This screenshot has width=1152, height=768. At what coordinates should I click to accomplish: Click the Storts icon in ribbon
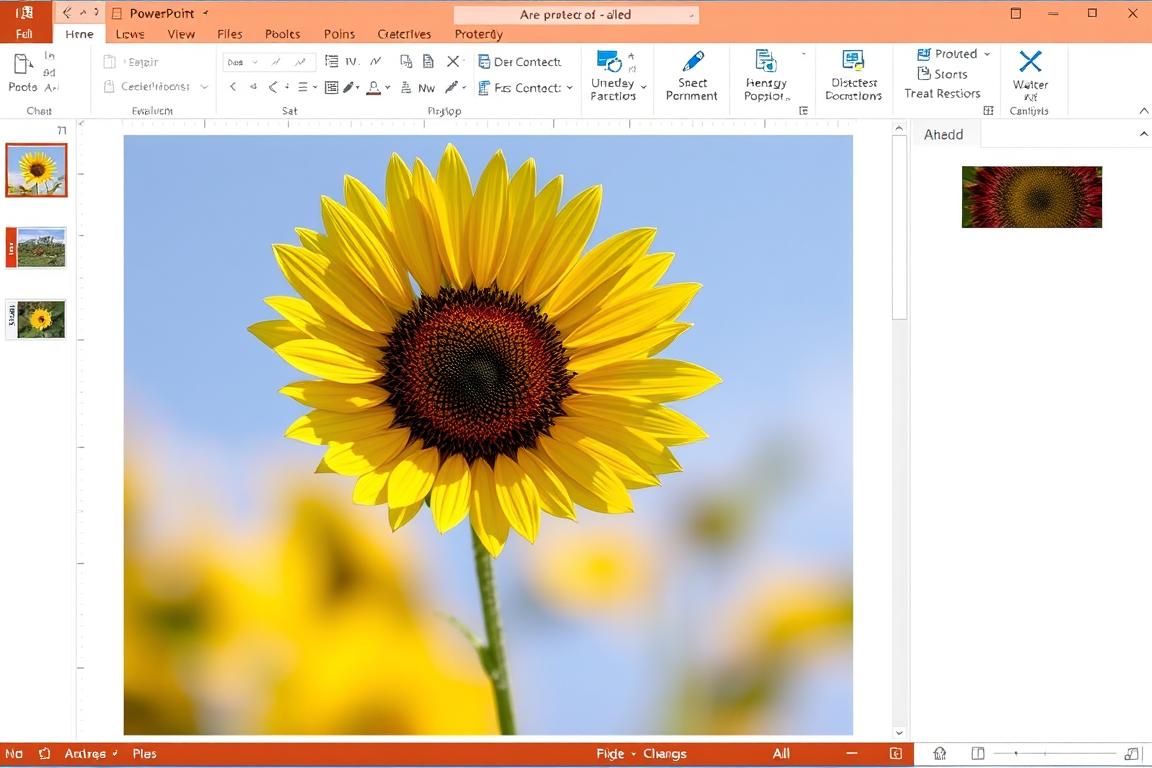pyautogui.click(x=924, y=74)
